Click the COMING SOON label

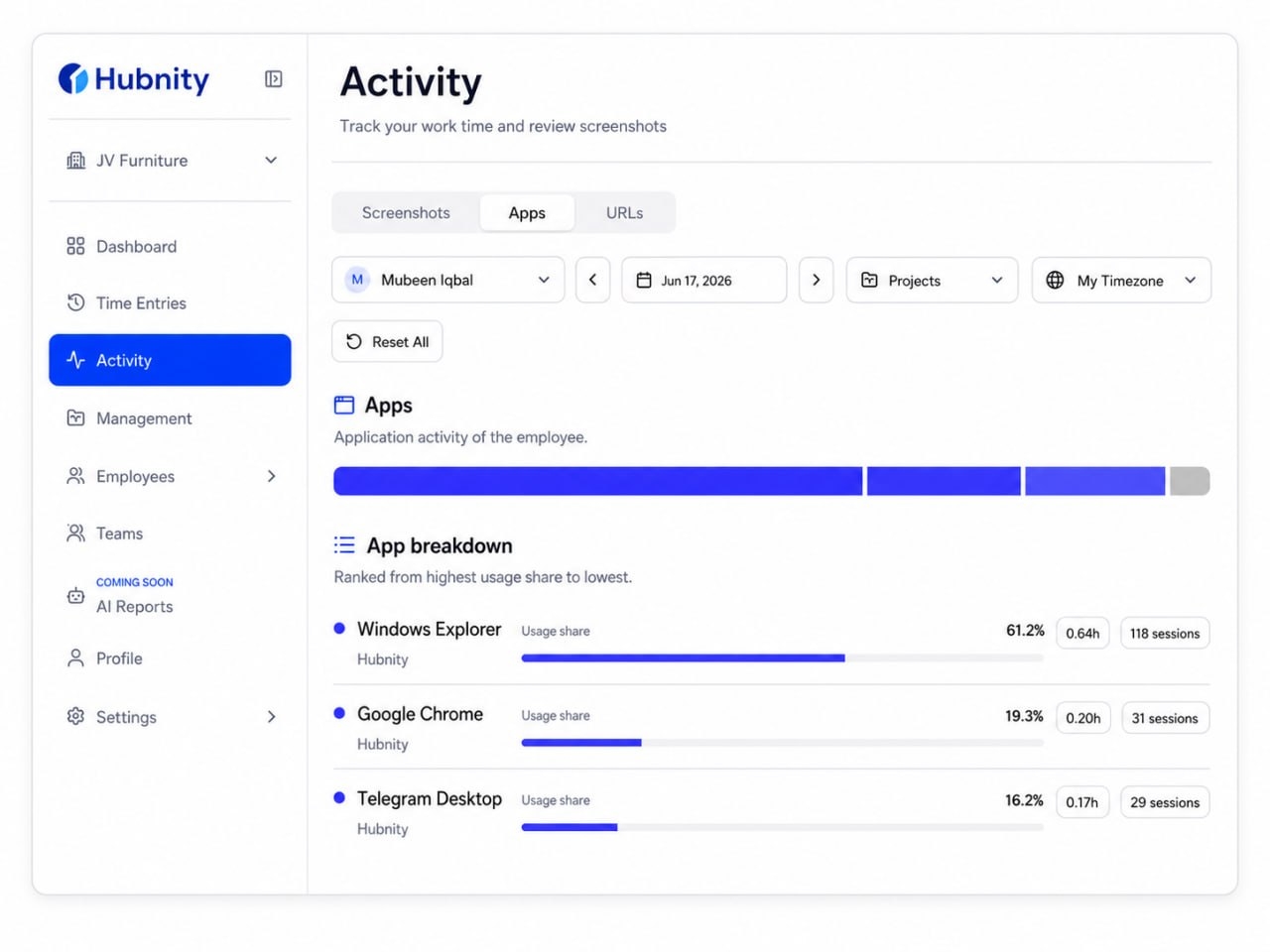(x=134, y=582)
